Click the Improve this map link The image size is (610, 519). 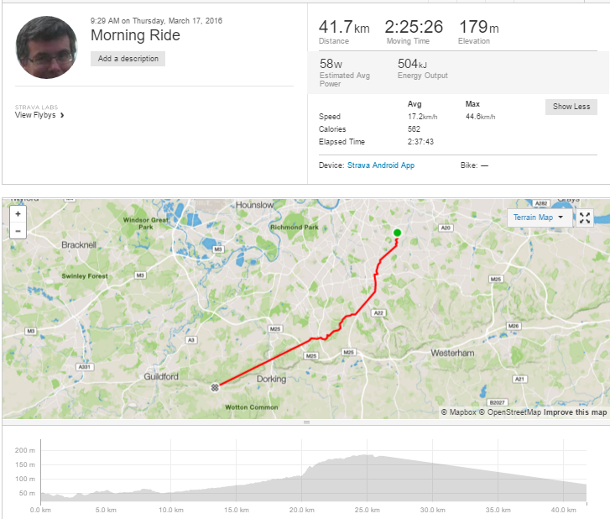(x=575, y=412)
